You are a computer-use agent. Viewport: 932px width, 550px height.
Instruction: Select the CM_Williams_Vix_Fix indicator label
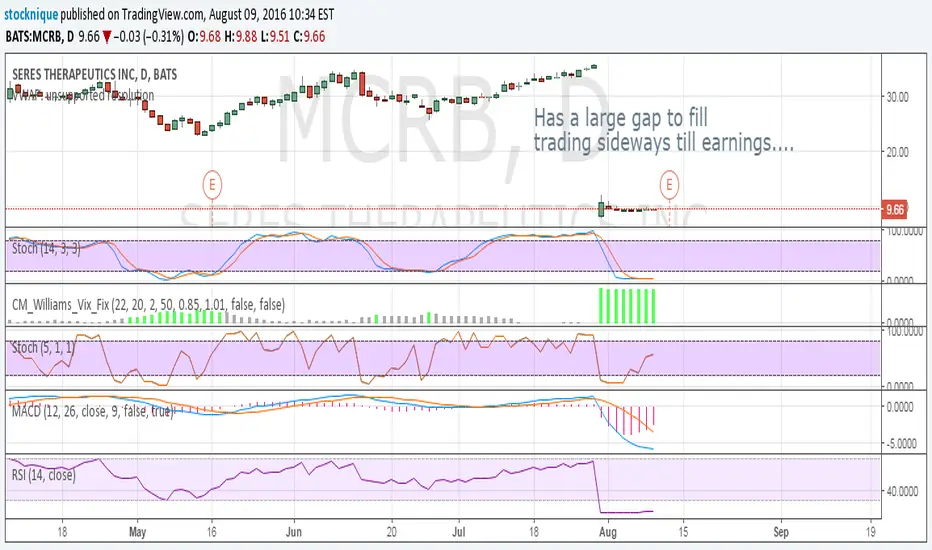click(148, 305)
